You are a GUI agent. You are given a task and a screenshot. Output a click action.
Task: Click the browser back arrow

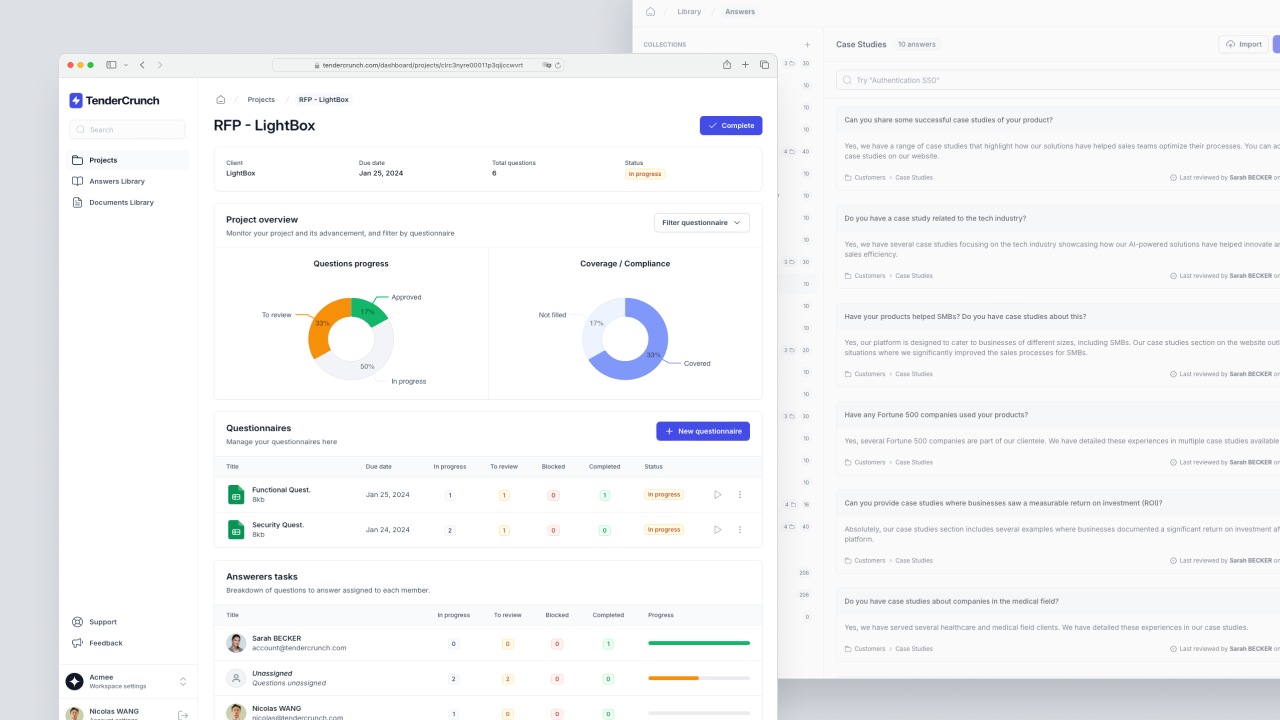142,64
